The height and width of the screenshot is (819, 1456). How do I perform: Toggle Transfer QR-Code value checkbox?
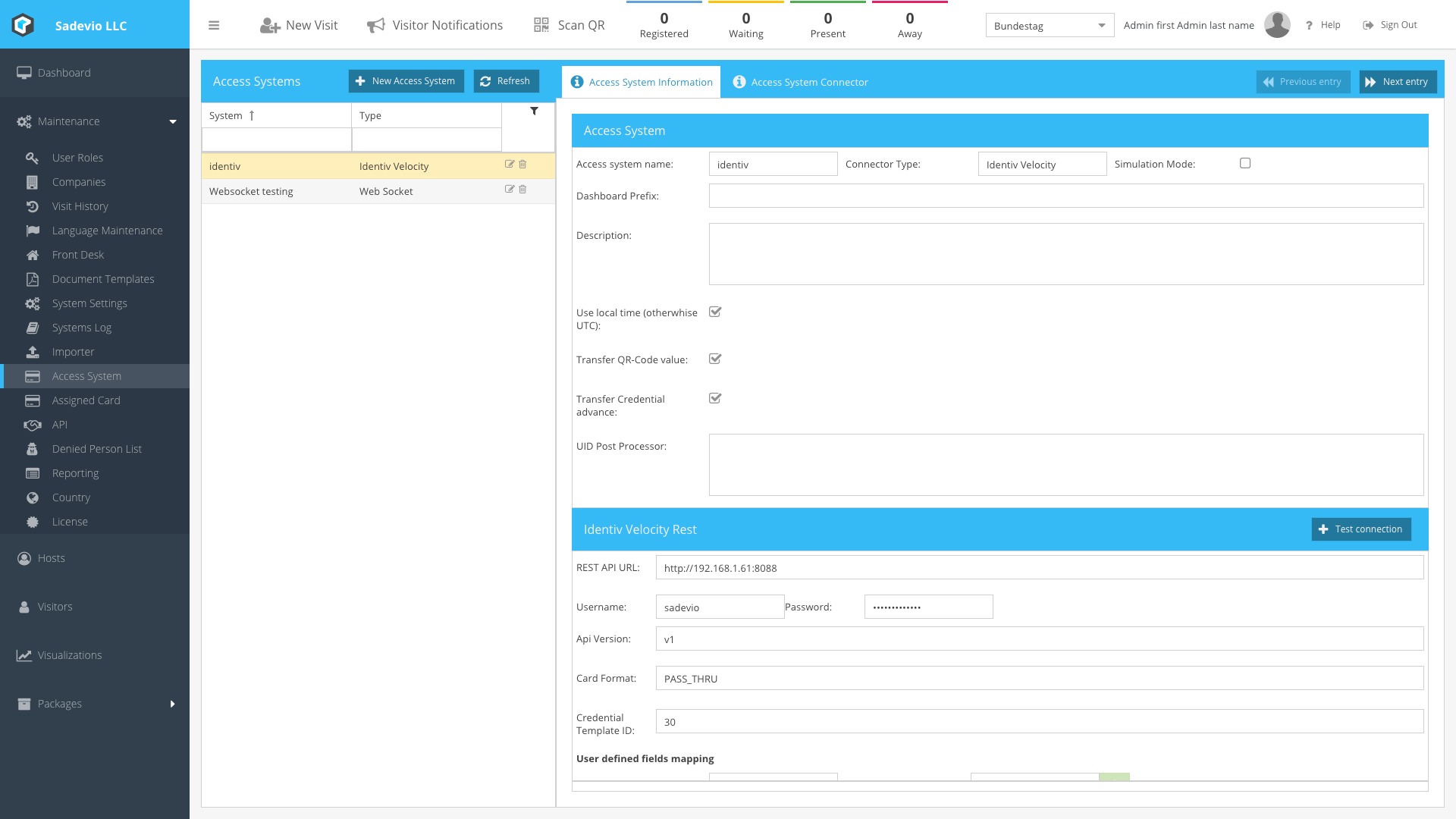coord(715,359)
